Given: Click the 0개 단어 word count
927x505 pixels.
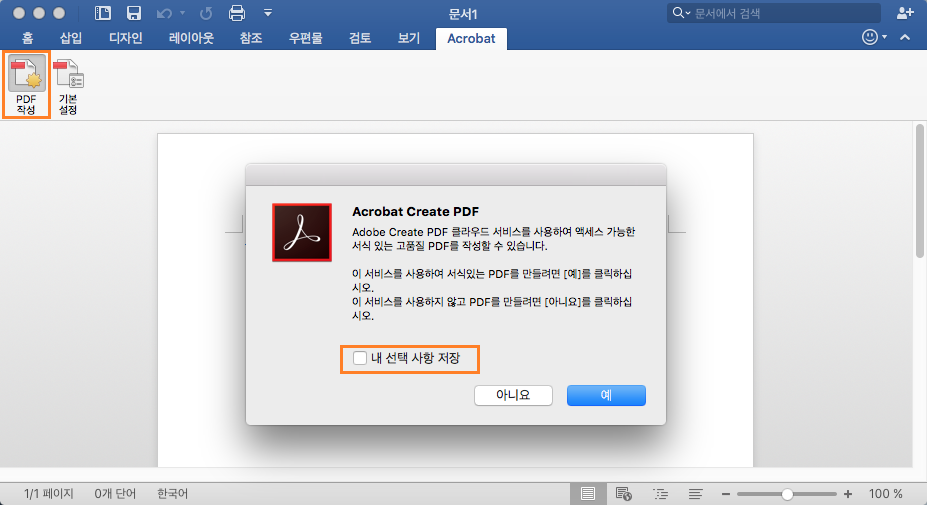Looking at the screenshot, I should click(115, 494).
